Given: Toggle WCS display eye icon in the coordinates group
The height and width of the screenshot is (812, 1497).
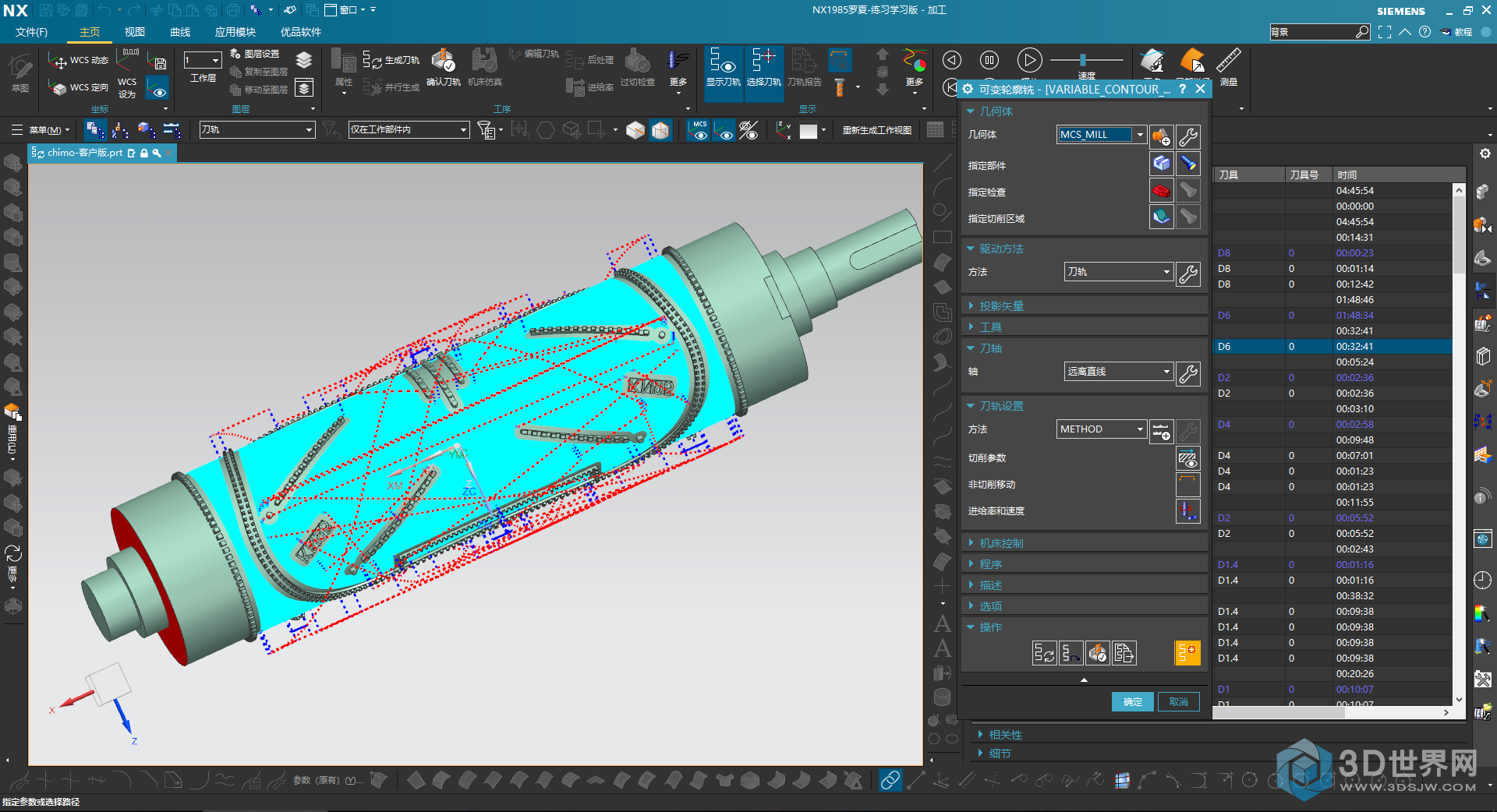Looking at the screenshot, I should (157, 88).
